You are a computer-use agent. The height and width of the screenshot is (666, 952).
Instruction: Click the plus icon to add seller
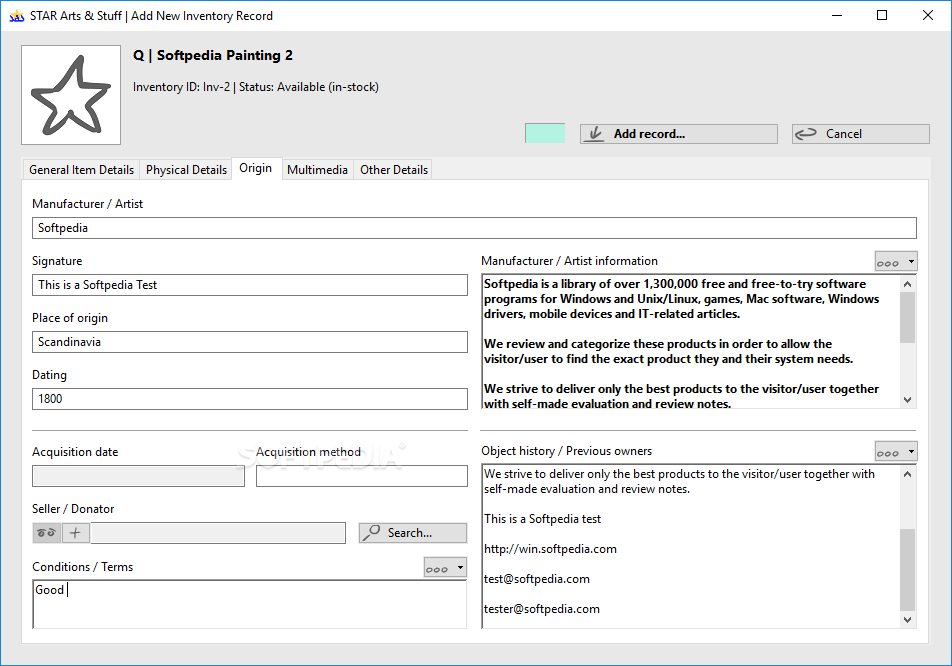75,533
